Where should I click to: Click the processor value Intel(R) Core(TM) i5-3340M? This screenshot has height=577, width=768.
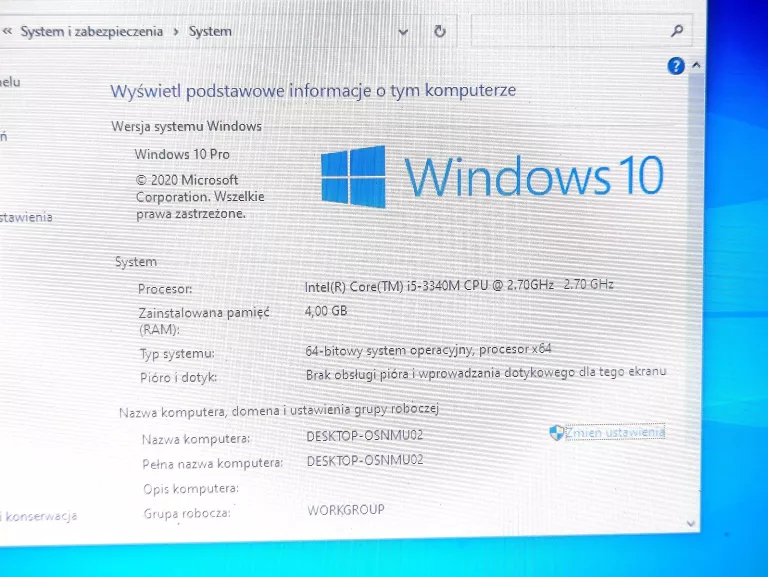pyautogui.click(x=459, y=286)
